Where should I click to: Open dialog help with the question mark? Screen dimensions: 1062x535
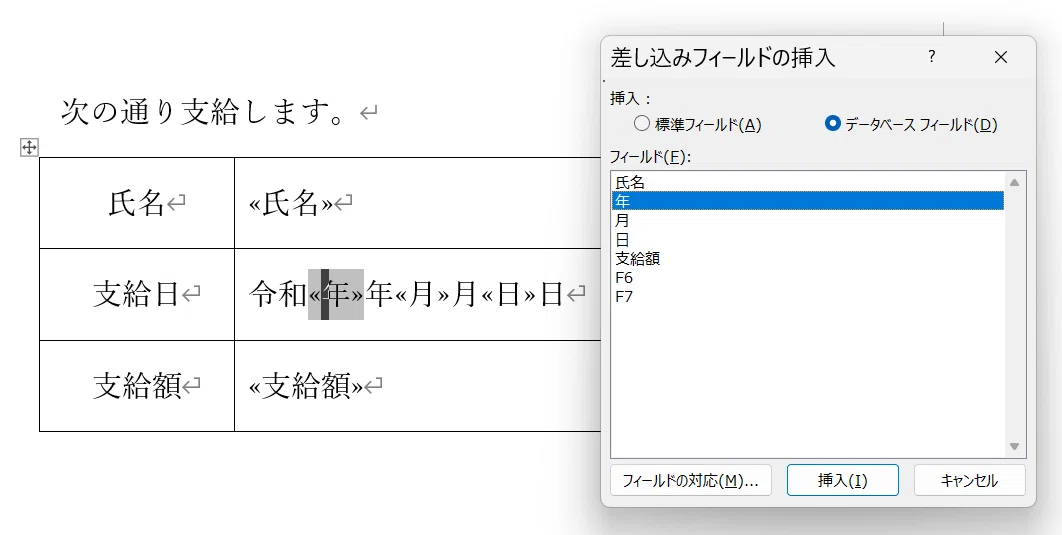[932, 57]
